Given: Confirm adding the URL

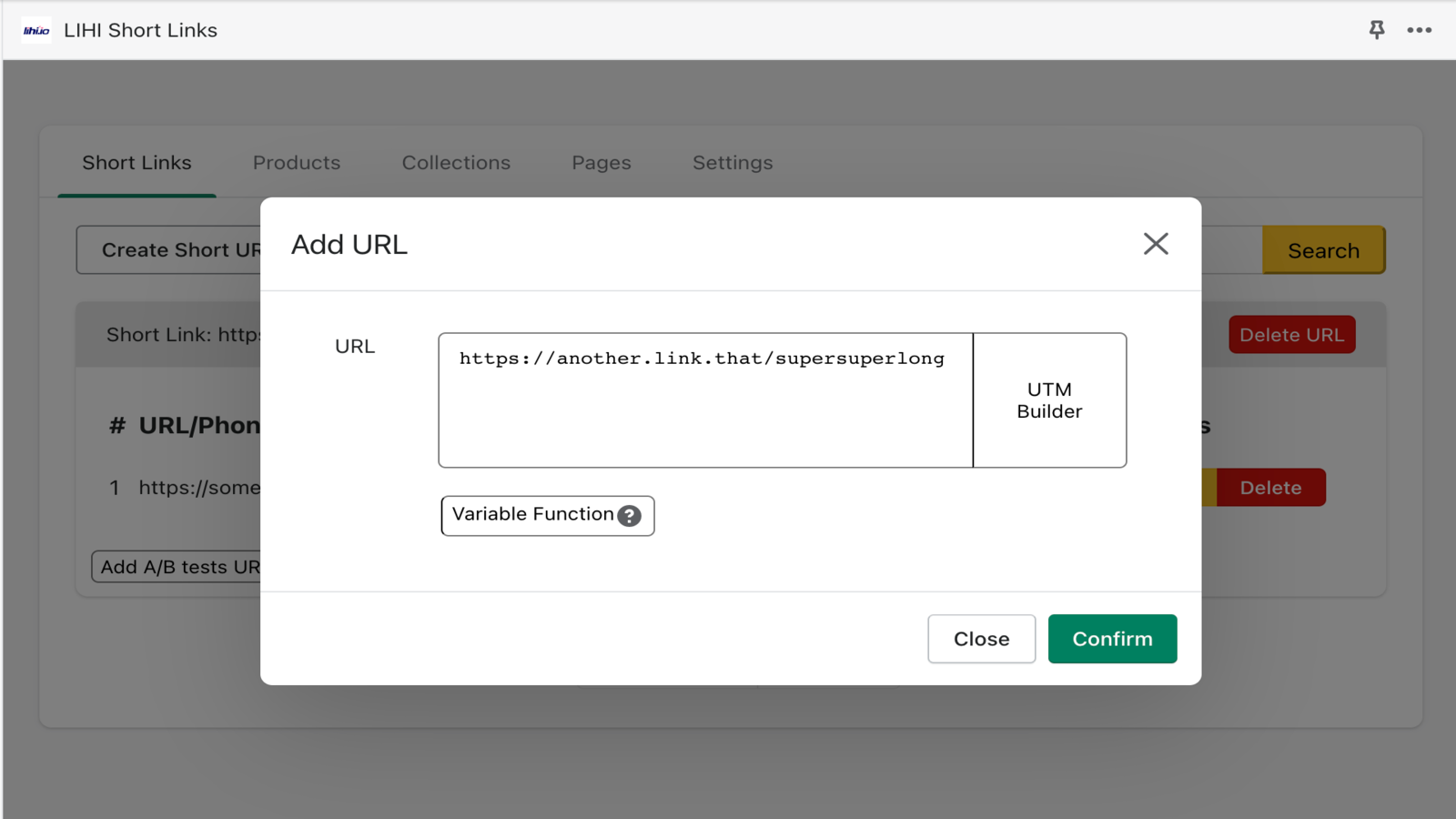Looking at the screenshot, I should coord(1112,639).
